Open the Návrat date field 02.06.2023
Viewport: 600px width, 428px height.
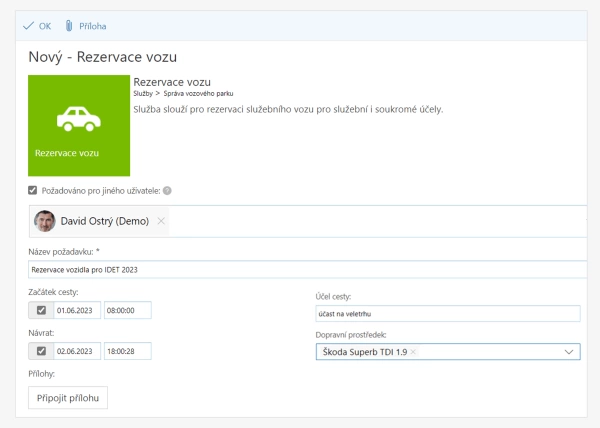point(78,351)
